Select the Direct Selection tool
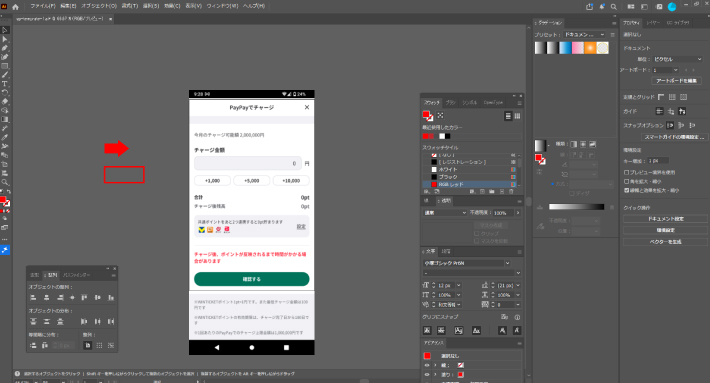Screen dimensions: 710x383 tap(5, 39)
